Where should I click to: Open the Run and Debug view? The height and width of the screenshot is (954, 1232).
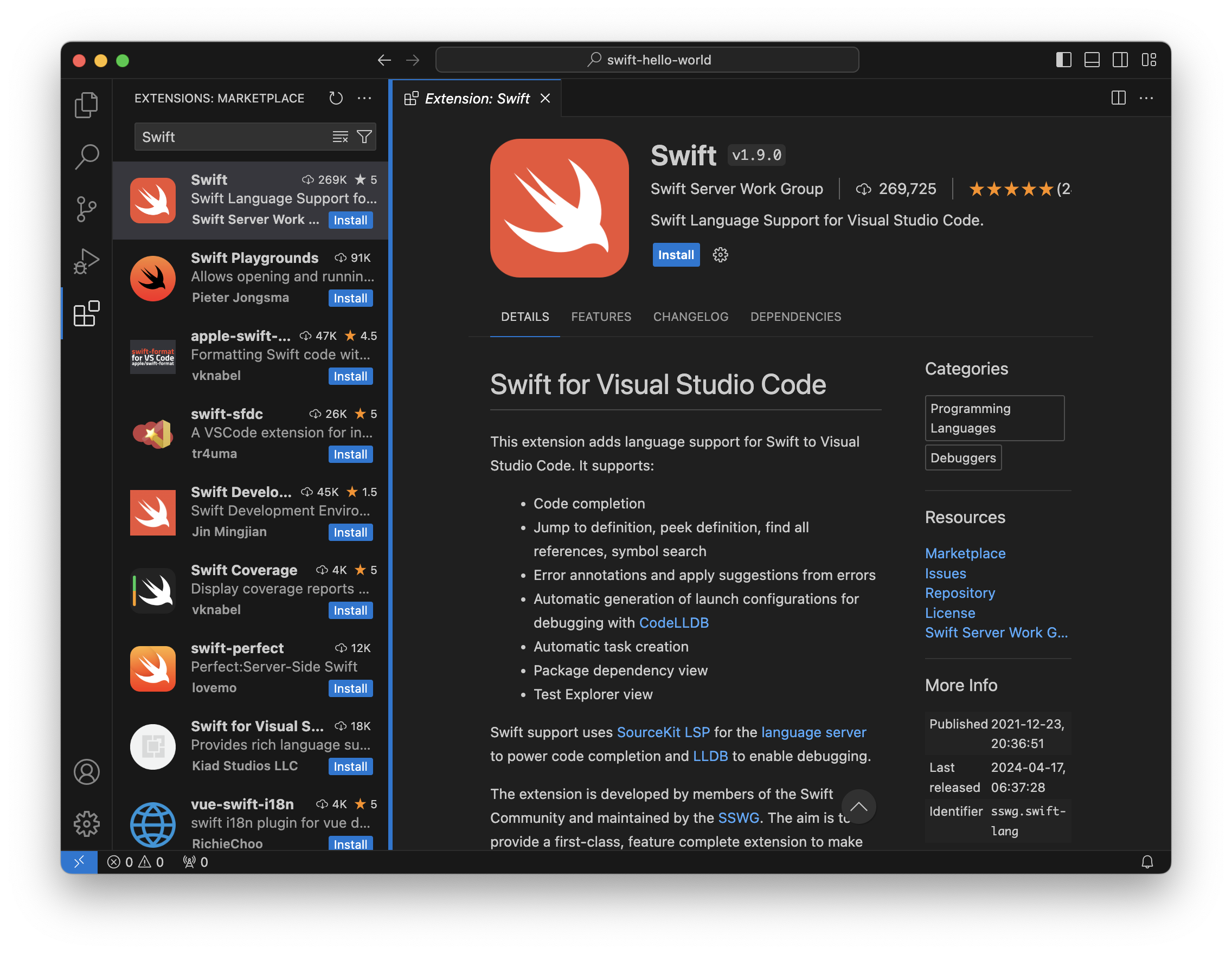click(86, 261)
